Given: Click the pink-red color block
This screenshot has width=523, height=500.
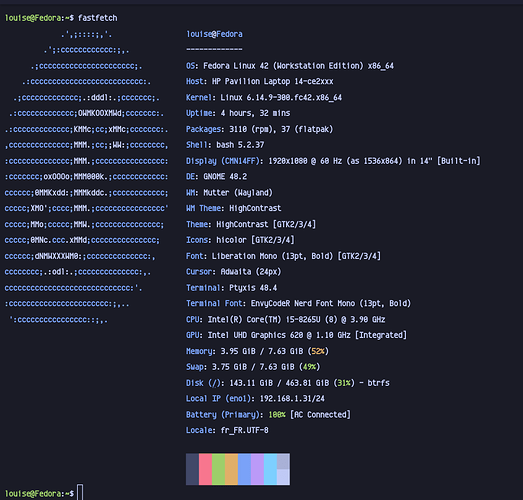Looking at the screenshot, I should [x=205, y=469].
